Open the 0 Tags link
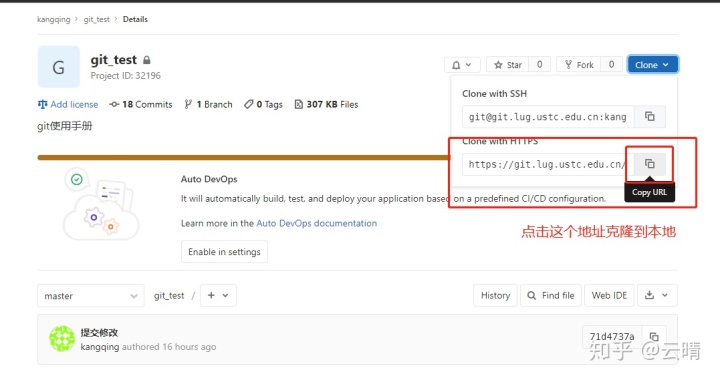 263,105
